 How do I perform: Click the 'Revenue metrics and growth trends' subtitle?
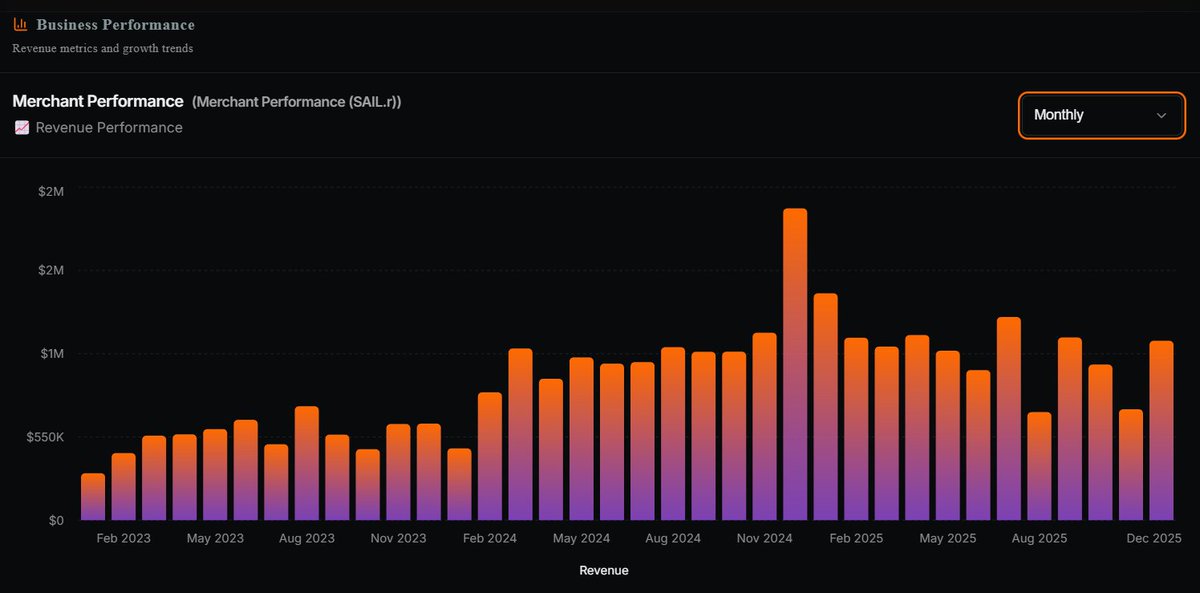[103, 48]
